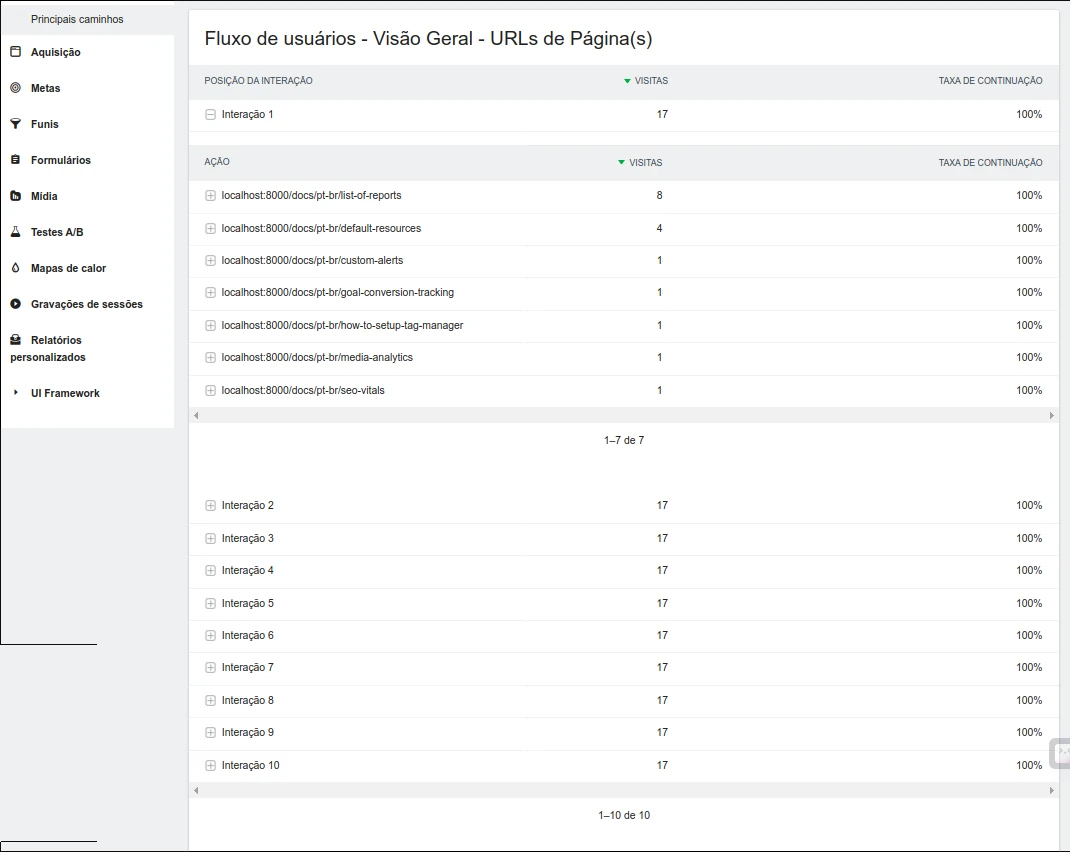1070x852 pixels.
Task: Open the Principais caminhos submenu item
Action: pos(77,19)
